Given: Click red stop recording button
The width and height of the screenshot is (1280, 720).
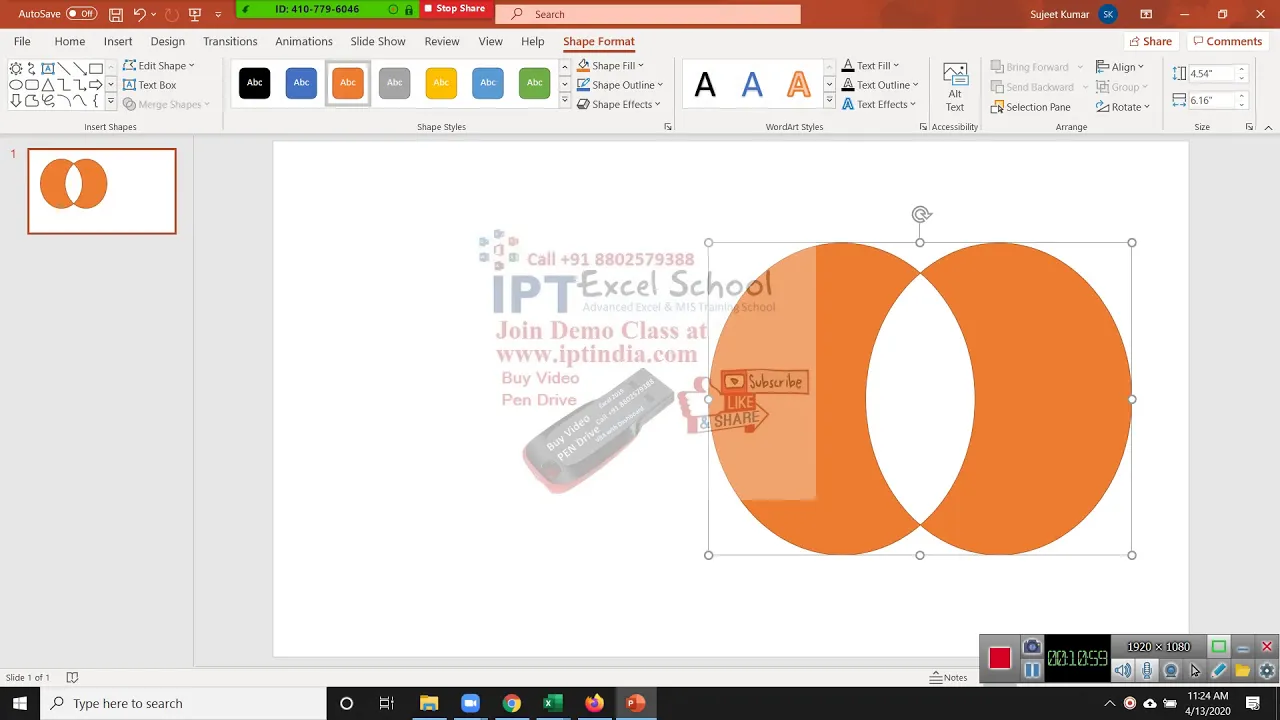Looking at the screenshot, I should (1000, 658).
